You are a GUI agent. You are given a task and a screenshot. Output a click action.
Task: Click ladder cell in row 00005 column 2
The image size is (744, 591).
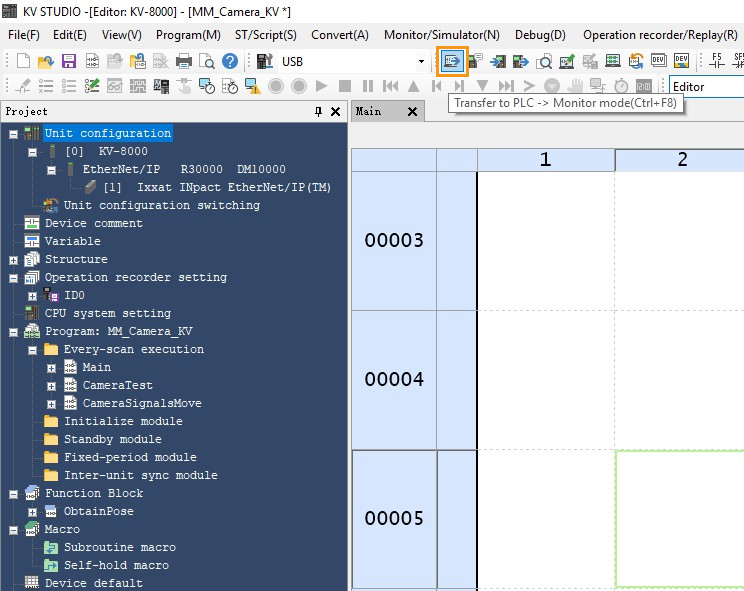680,518
